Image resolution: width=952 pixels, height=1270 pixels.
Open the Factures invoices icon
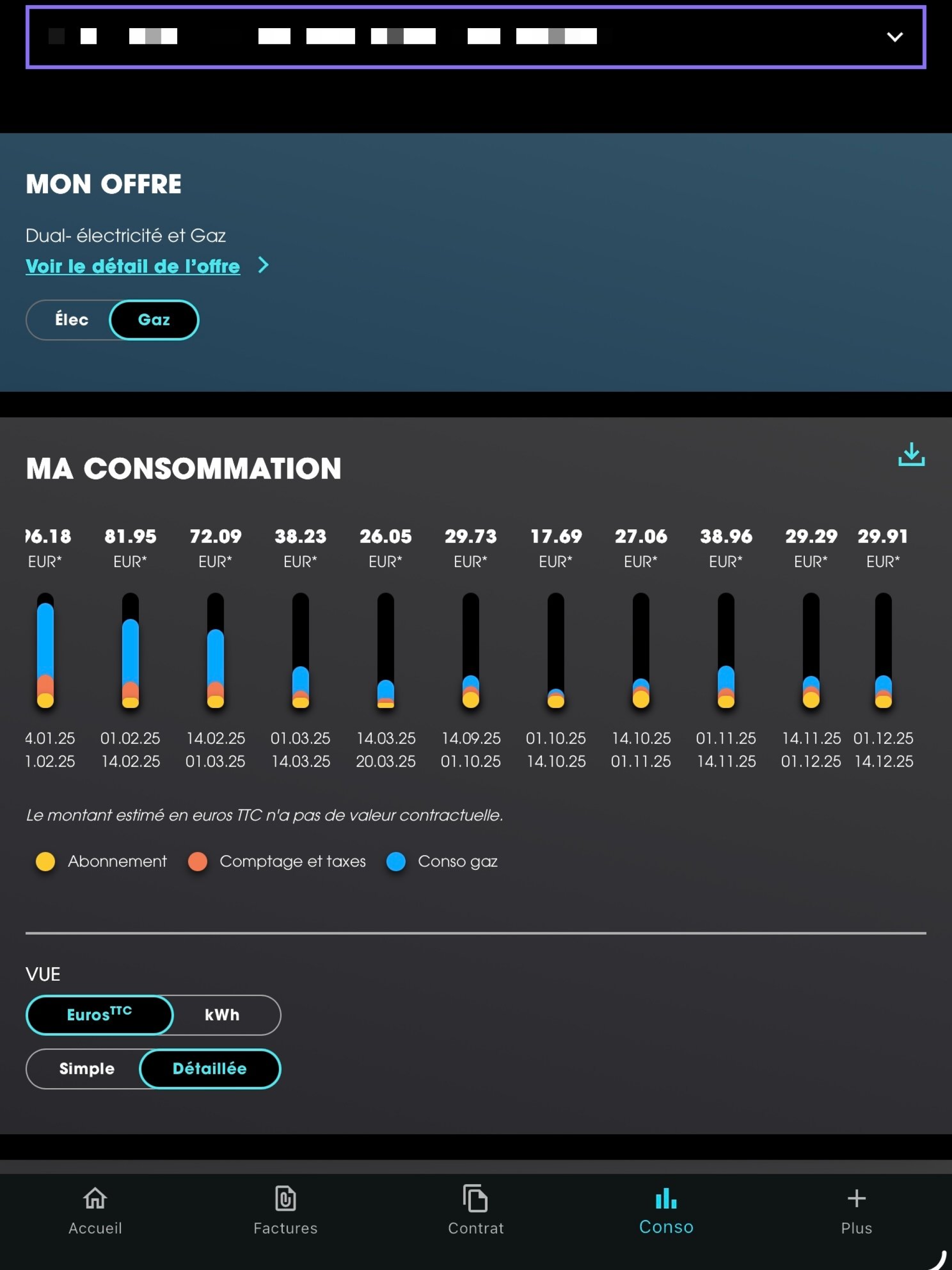pos(285,1198)
